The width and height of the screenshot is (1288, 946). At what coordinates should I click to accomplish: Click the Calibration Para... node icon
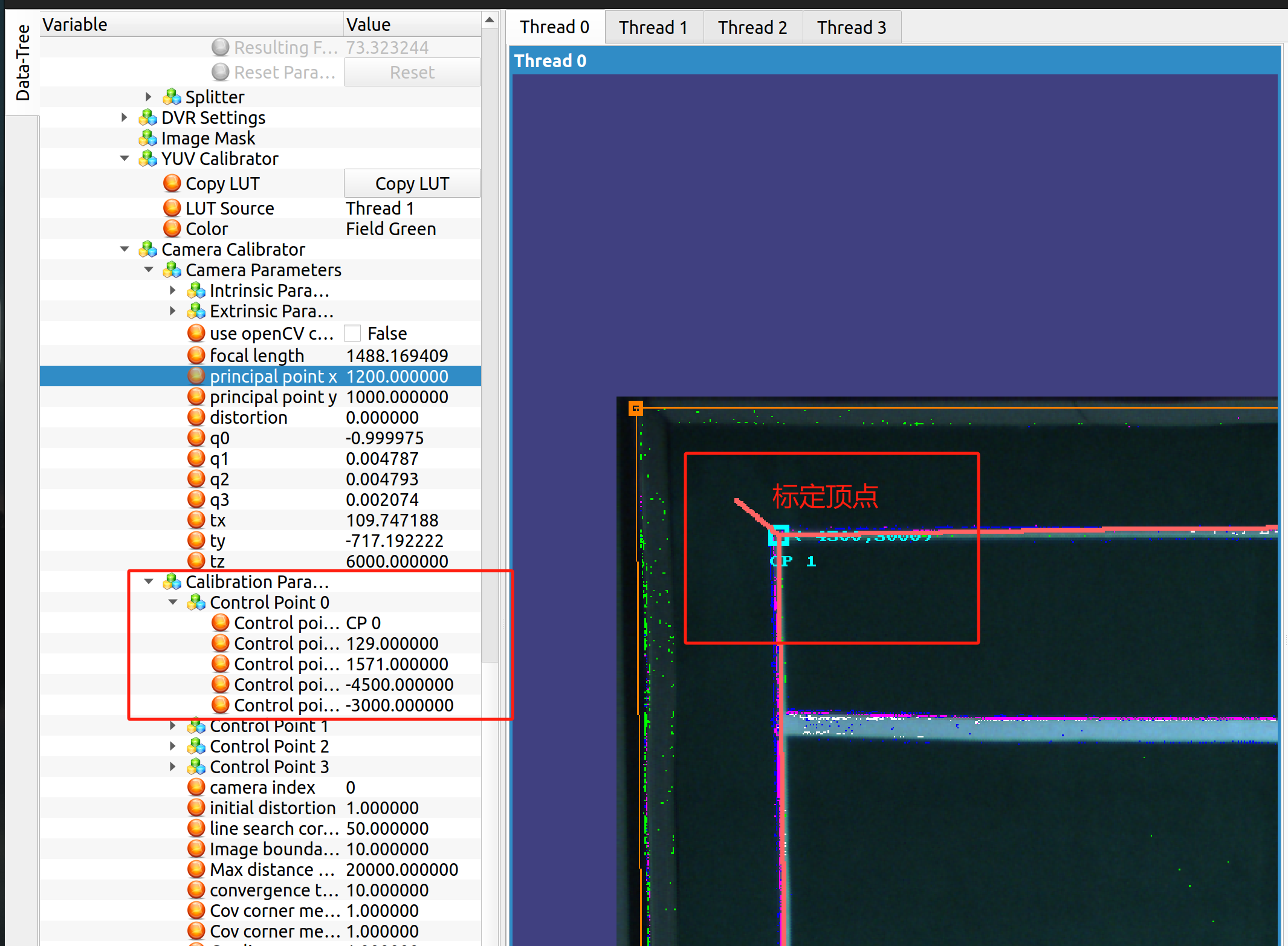[x=172, y=582]
